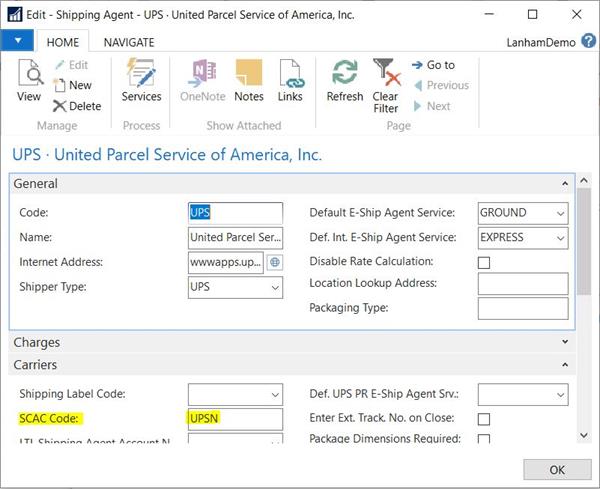Click the Default E-Ship Agent Service label
600x489 pixels.
[382, 213]
